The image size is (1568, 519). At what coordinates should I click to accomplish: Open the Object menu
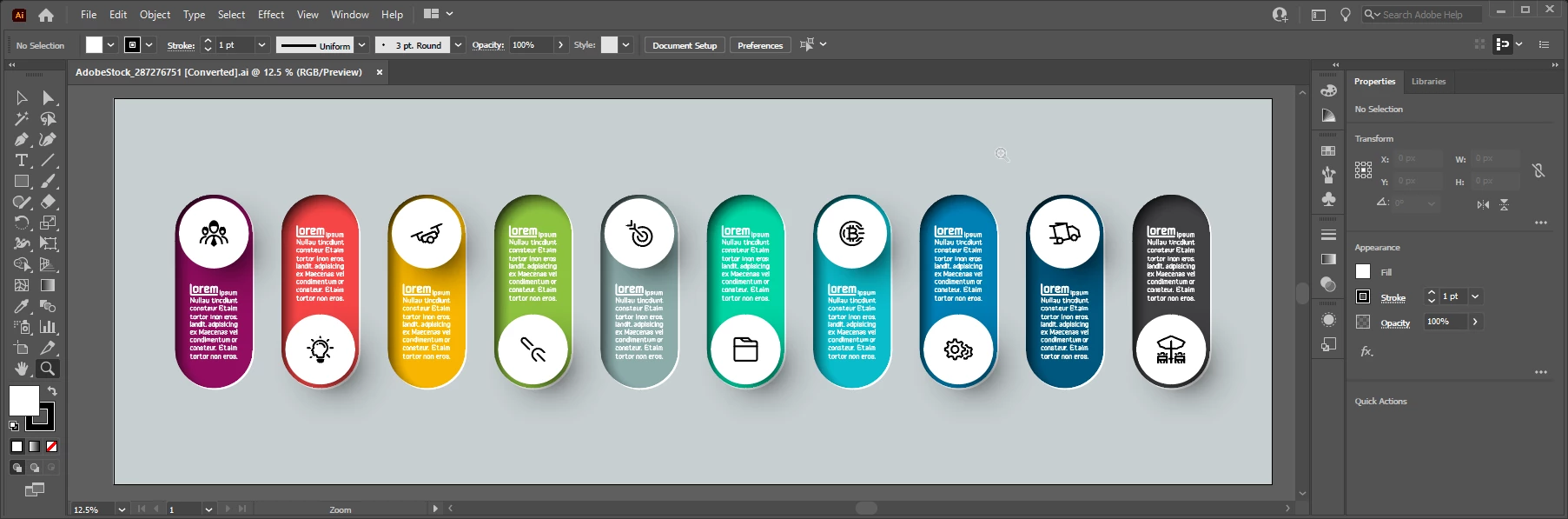pyautogui.click(x=155, y=15)
